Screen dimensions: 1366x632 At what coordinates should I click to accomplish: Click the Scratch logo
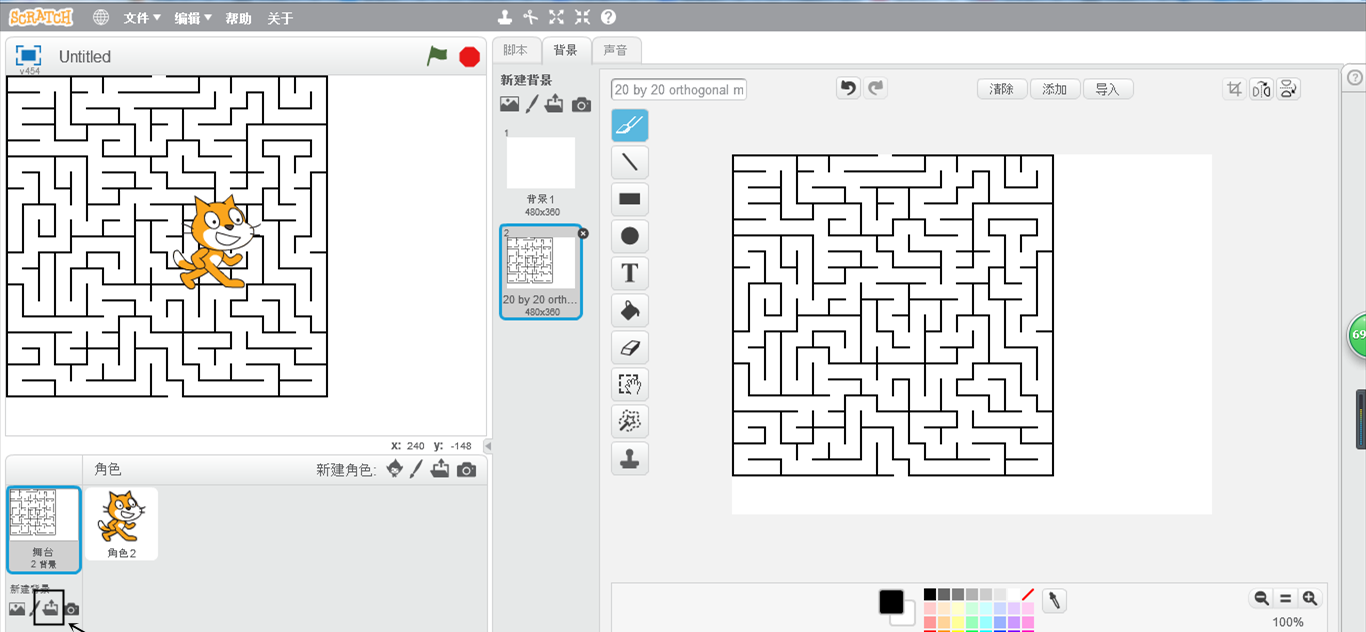(41, 17)
